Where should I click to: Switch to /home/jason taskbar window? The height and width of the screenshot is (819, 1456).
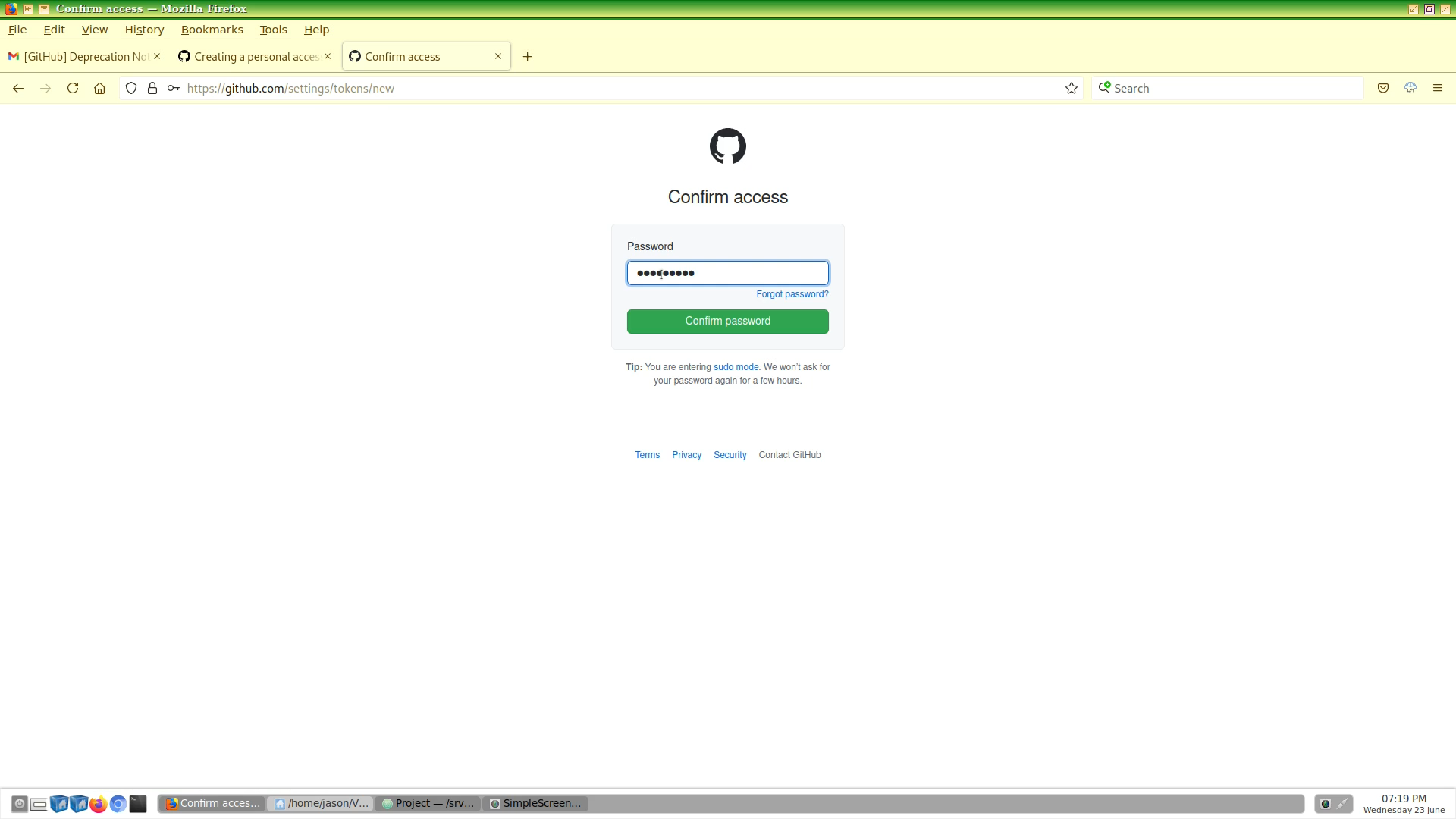(322, 804)
